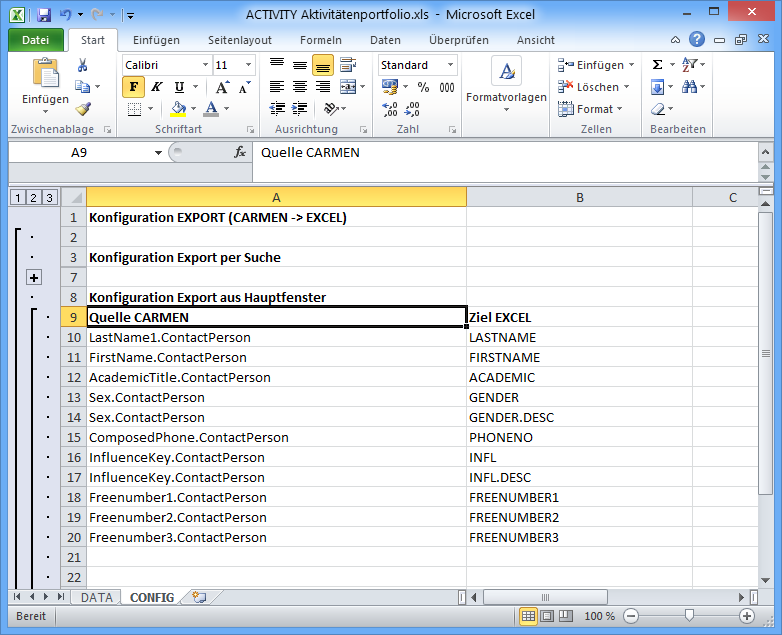Toggle bottom vertical alignment button
The image size is (782, 635).
click(x=322, y=65)
